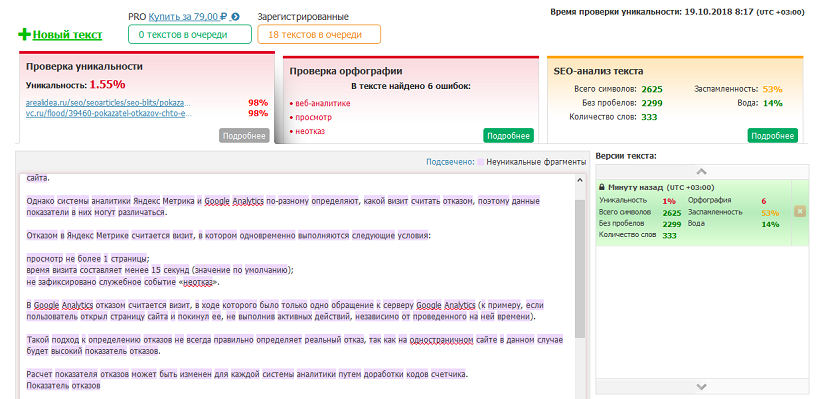Click Подробнее button in spelling check panel
Image resolution: width=818 pixels, height=399 pixels.
(x=509, y=136)
